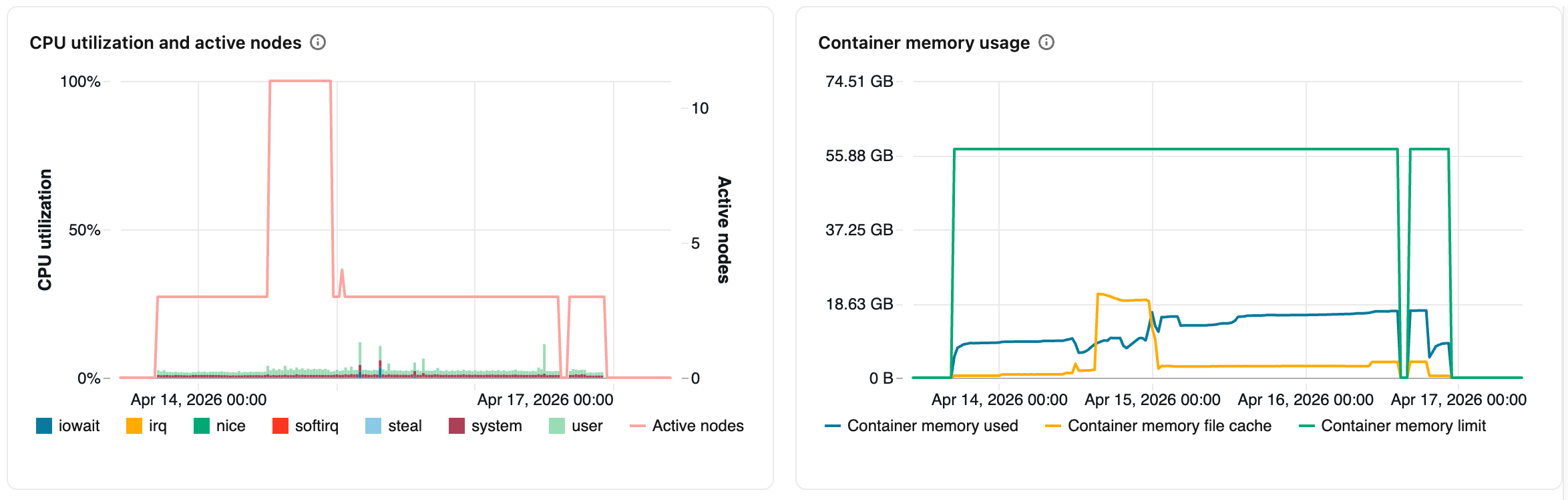Toggle Container memory used legend entry
This screenshot has width=1568, height=500.
833,426
